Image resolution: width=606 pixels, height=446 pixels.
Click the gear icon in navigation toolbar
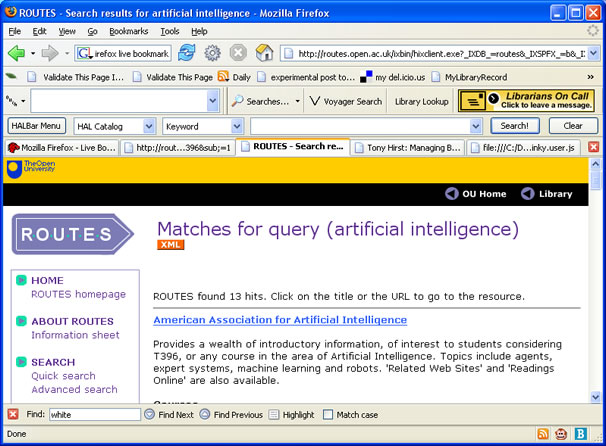(213, 53)
